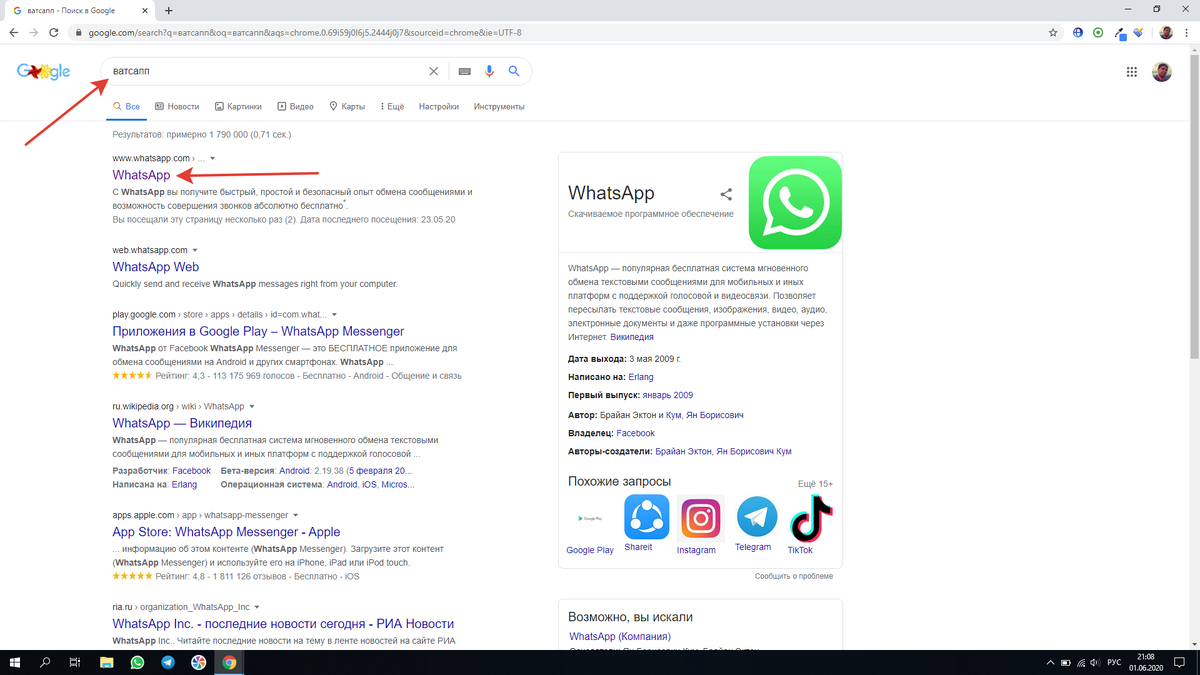
Task: Select the Новости search tab
Action: click(x=176, y=106)
